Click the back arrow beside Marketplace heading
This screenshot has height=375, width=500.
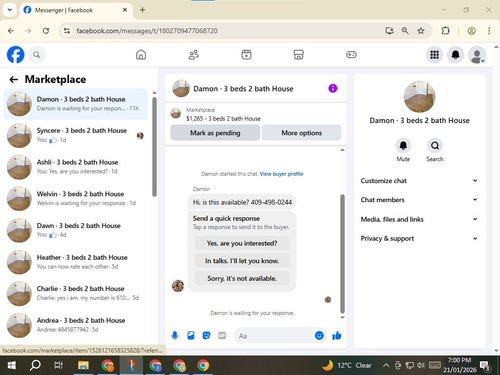point(14,79)
